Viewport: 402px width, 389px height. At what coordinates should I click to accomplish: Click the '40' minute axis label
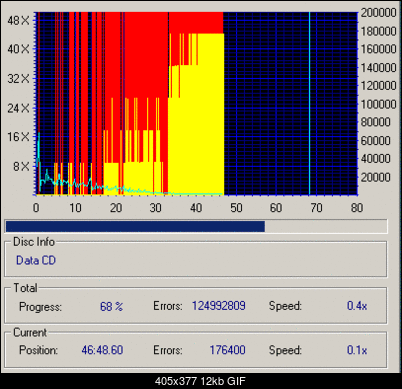(196, 208)
